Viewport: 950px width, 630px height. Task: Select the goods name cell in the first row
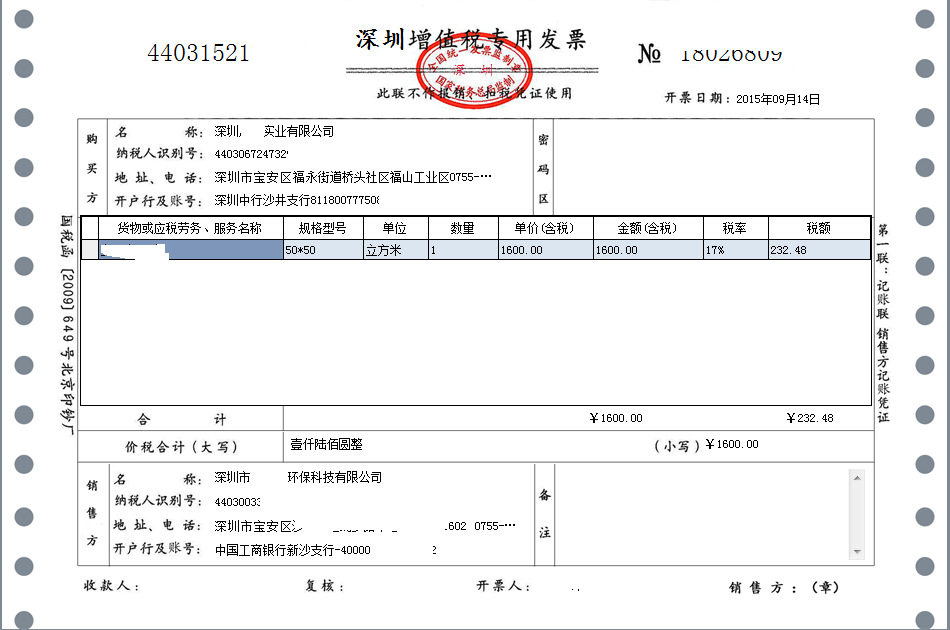click(x=191, y=250)
